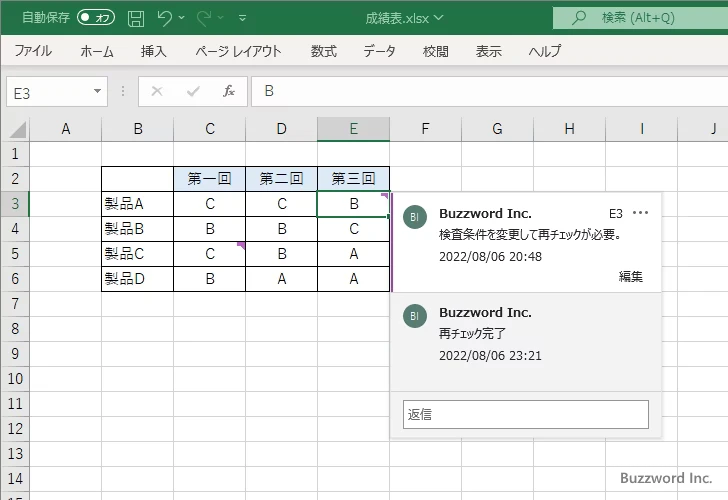Click the Select All corner triangle

[18, 130]
